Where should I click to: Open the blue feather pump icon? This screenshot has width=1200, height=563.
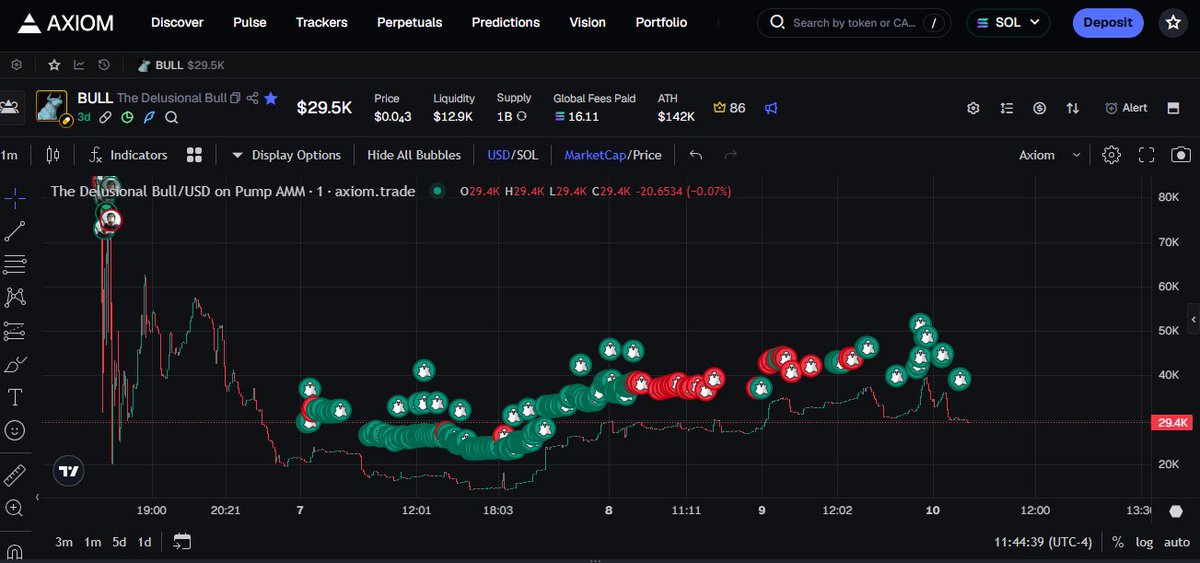[150, 117]
